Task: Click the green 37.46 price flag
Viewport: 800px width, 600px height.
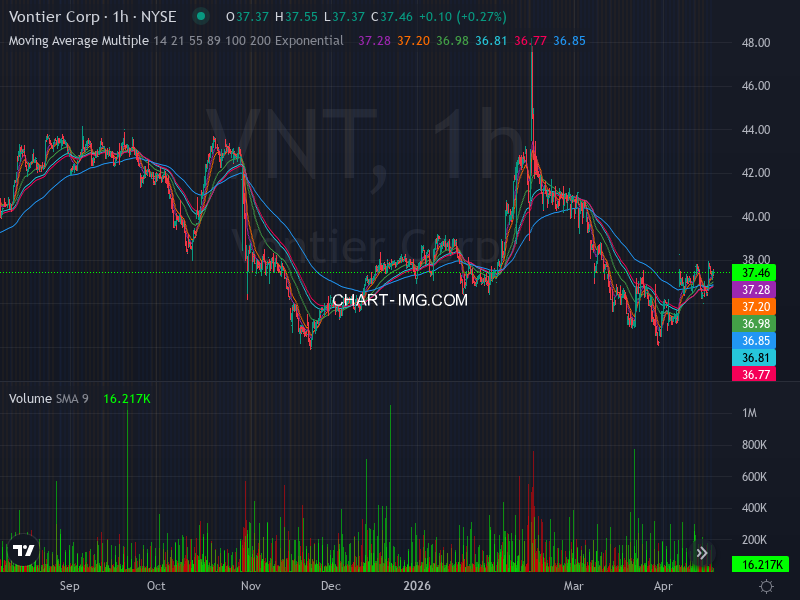Action: click(756, 271)
